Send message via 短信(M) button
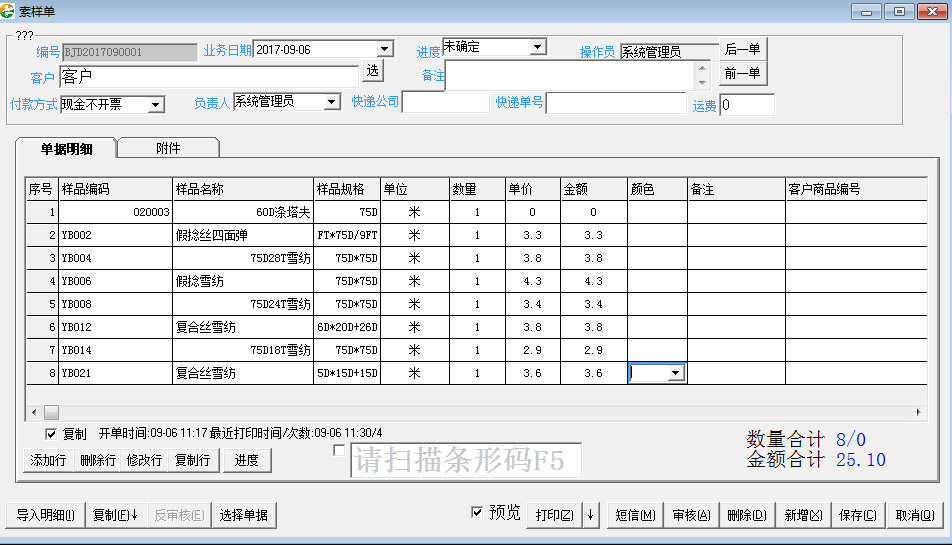 pyautogui.click(x=635, y=515)
